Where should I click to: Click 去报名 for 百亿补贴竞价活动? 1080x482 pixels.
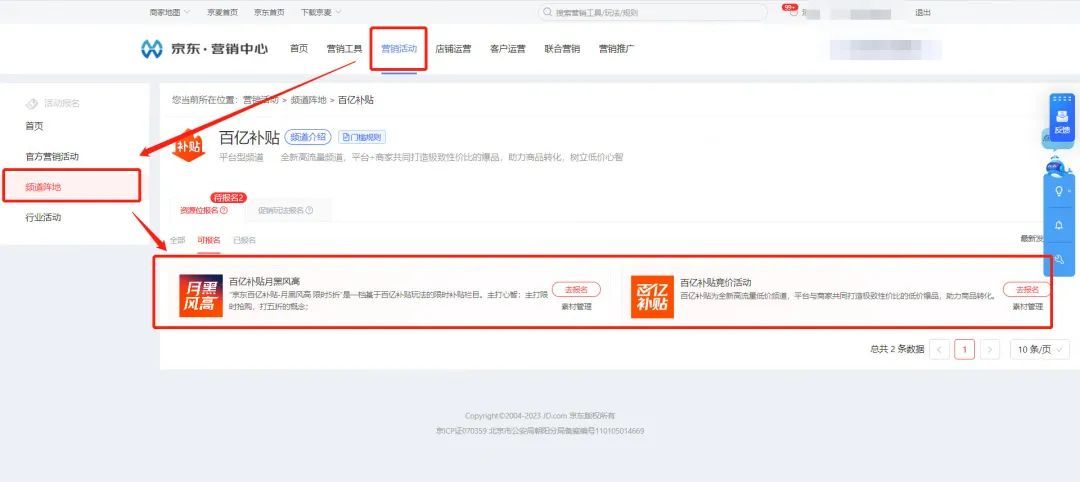1027,289
